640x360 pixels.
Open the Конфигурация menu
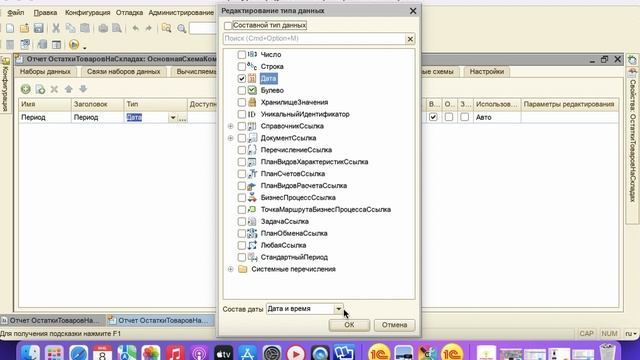[x=87, y=13]
